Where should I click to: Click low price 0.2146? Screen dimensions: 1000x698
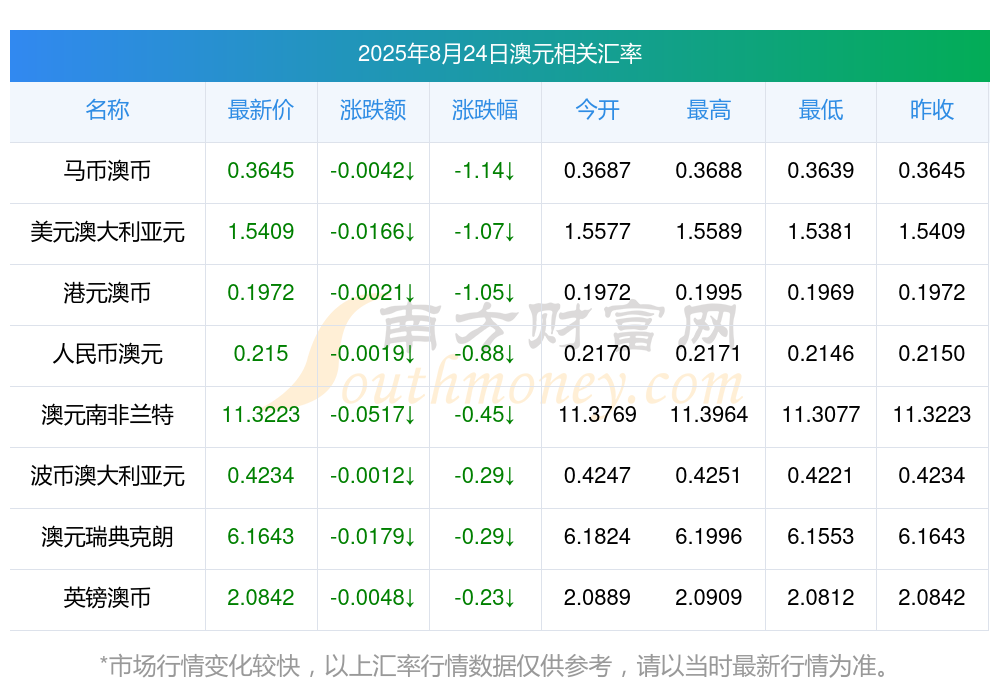coord(821,353)
